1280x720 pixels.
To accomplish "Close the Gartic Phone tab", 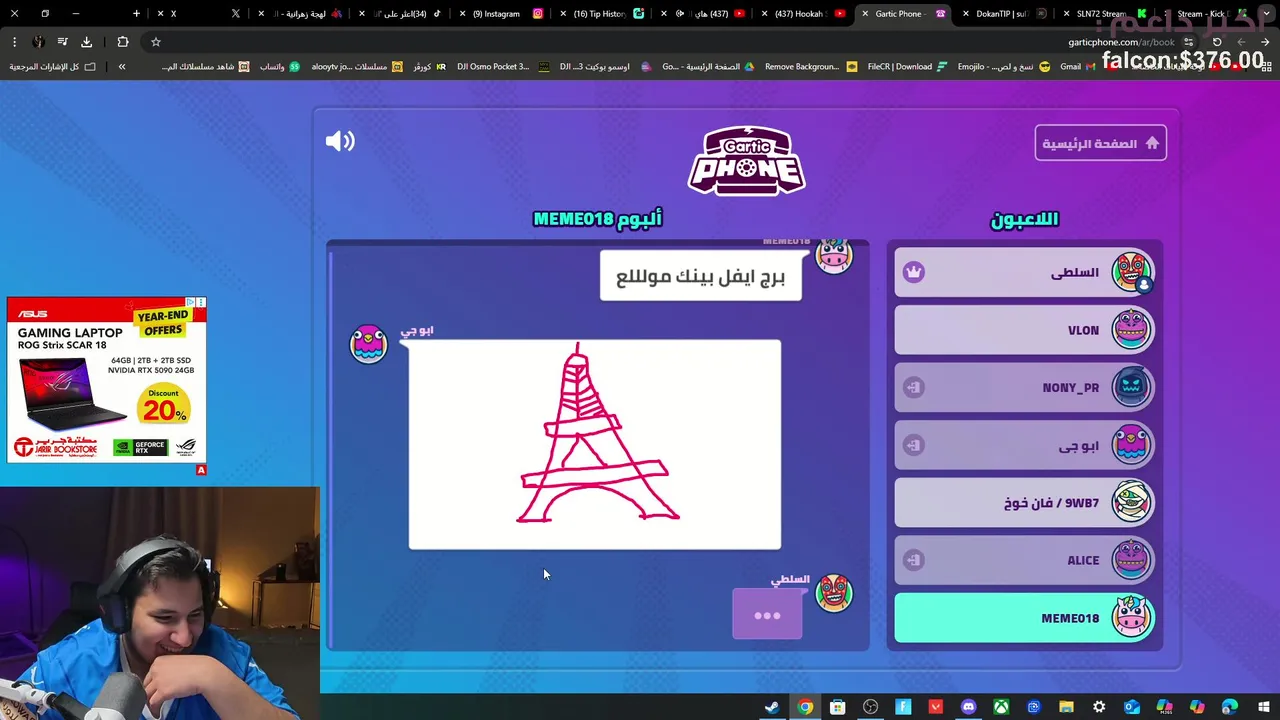I will (865, 14).
